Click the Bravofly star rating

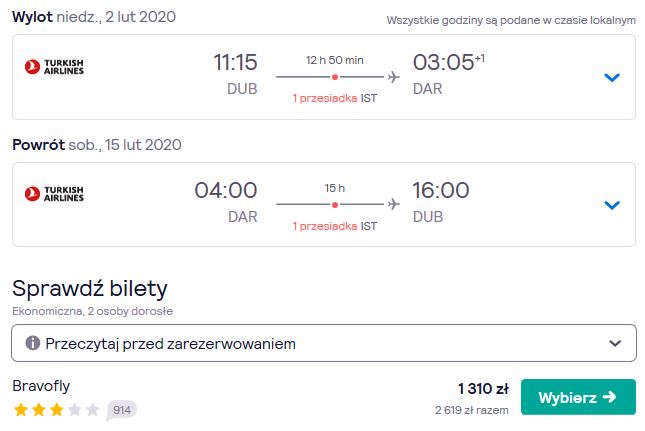(56, 410)
